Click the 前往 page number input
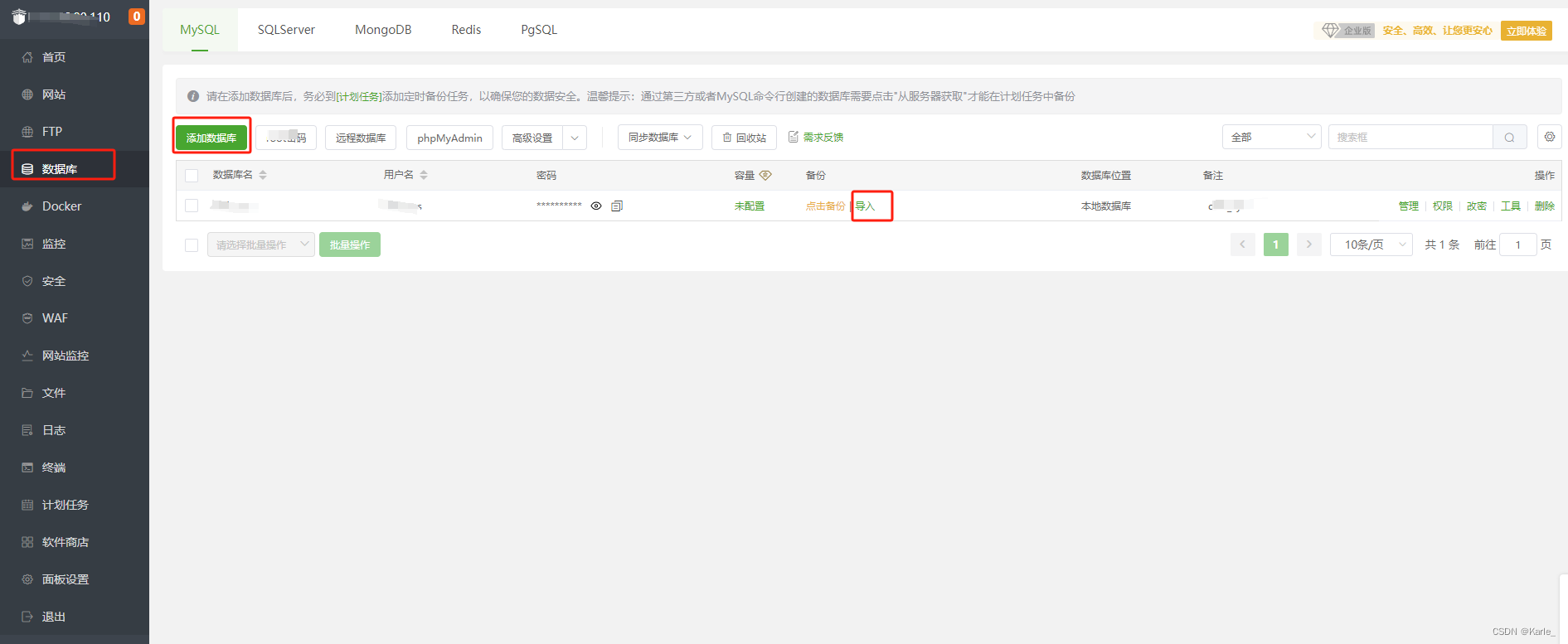This screenshot has width=1568, height=644. 1518,245
